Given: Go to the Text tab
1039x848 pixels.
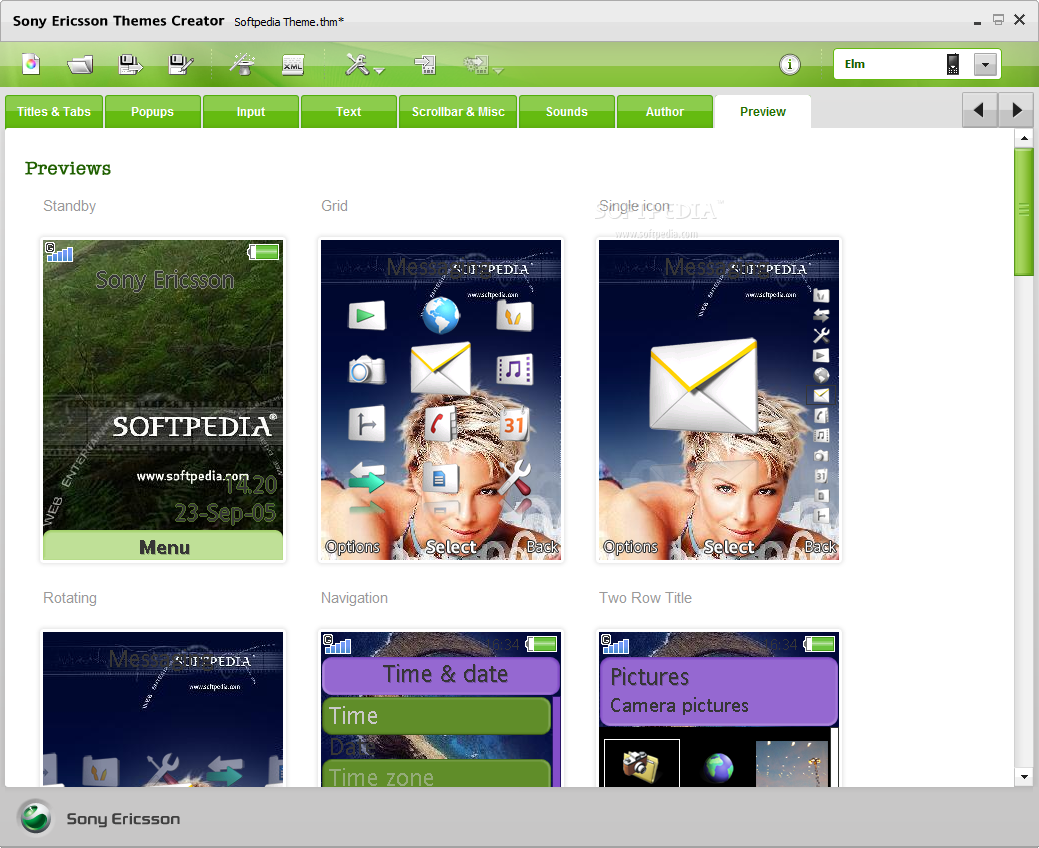Looking at the screenshot, I should pos(349,111).
